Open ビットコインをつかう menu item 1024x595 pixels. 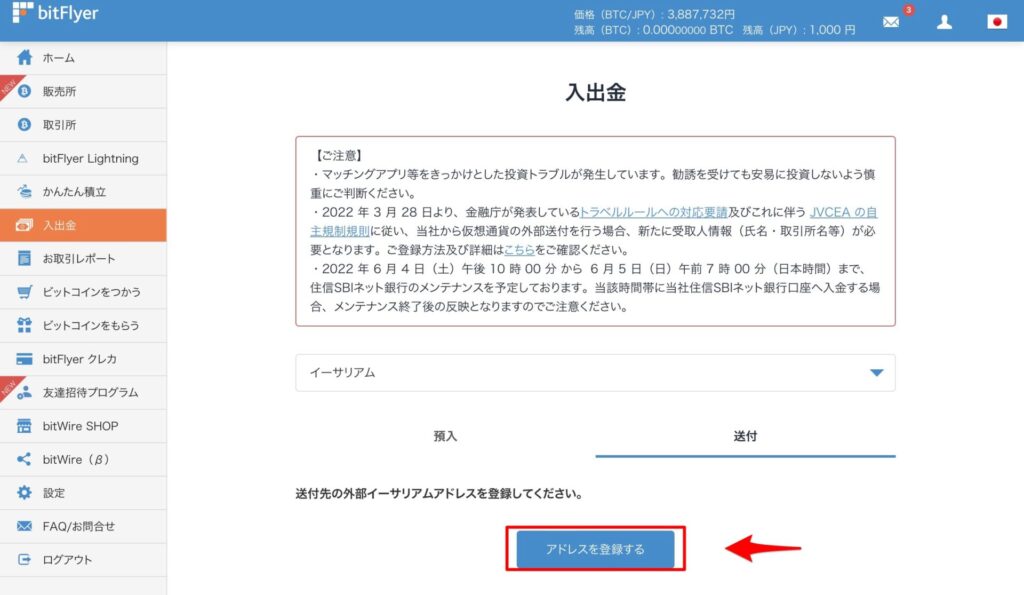coord(83,292)
